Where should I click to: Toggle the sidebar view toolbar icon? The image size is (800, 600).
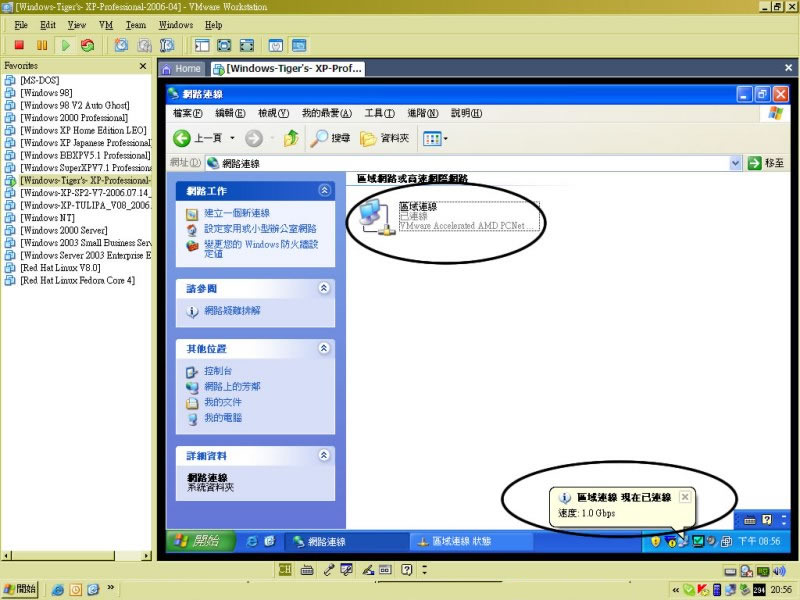click(202, 45)
